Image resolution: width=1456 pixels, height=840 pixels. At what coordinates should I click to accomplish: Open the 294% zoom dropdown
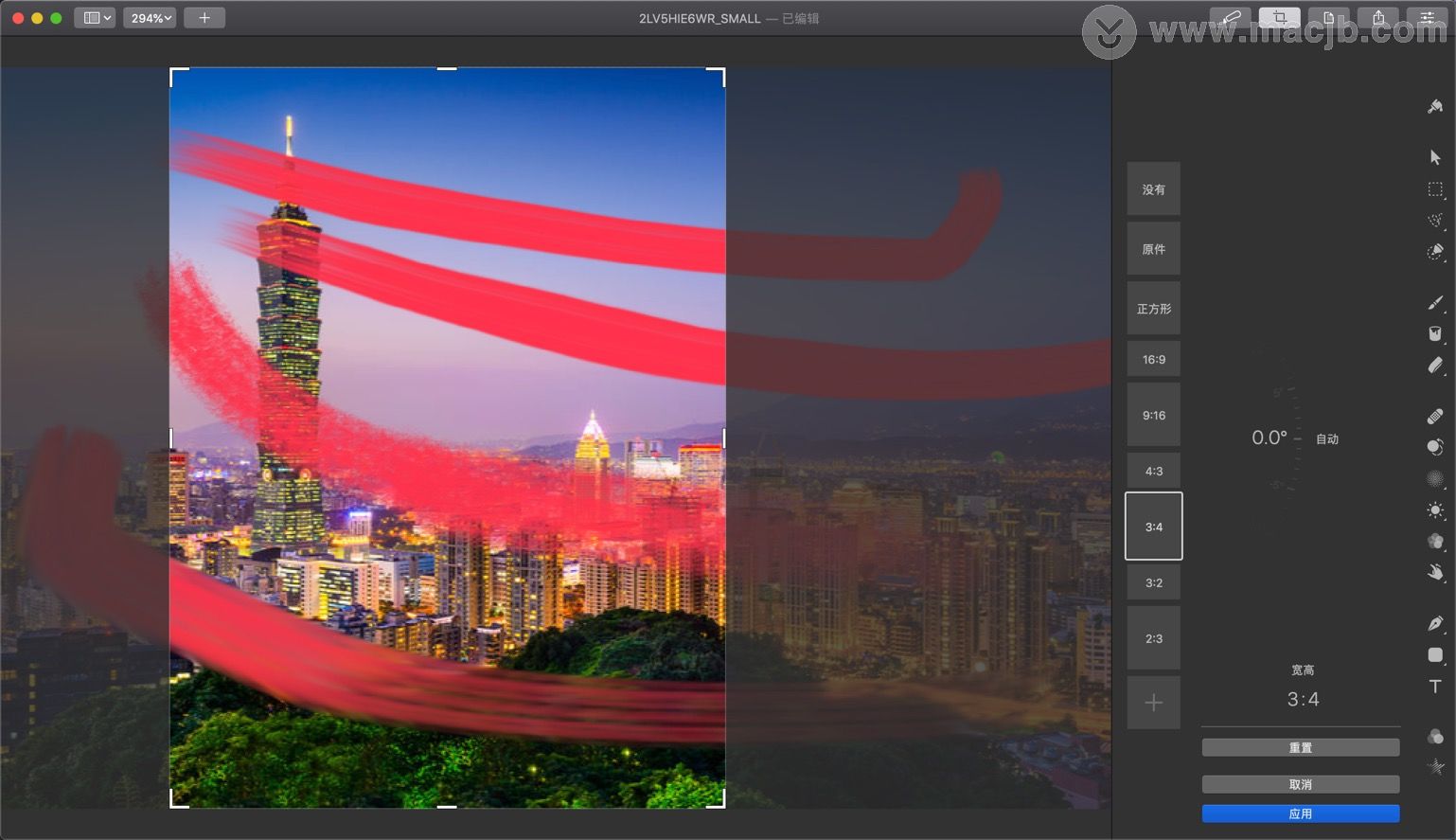150,17
